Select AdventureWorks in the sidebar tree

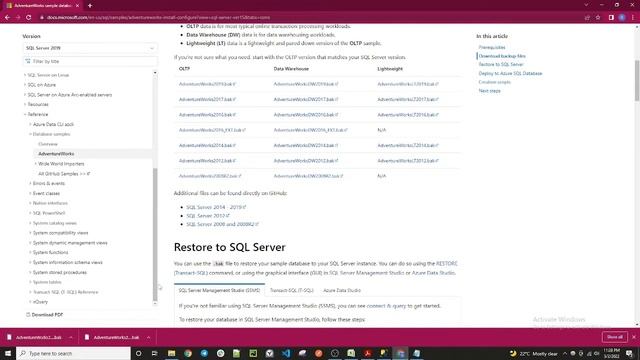pyautogui.click(x=56, y=154)
